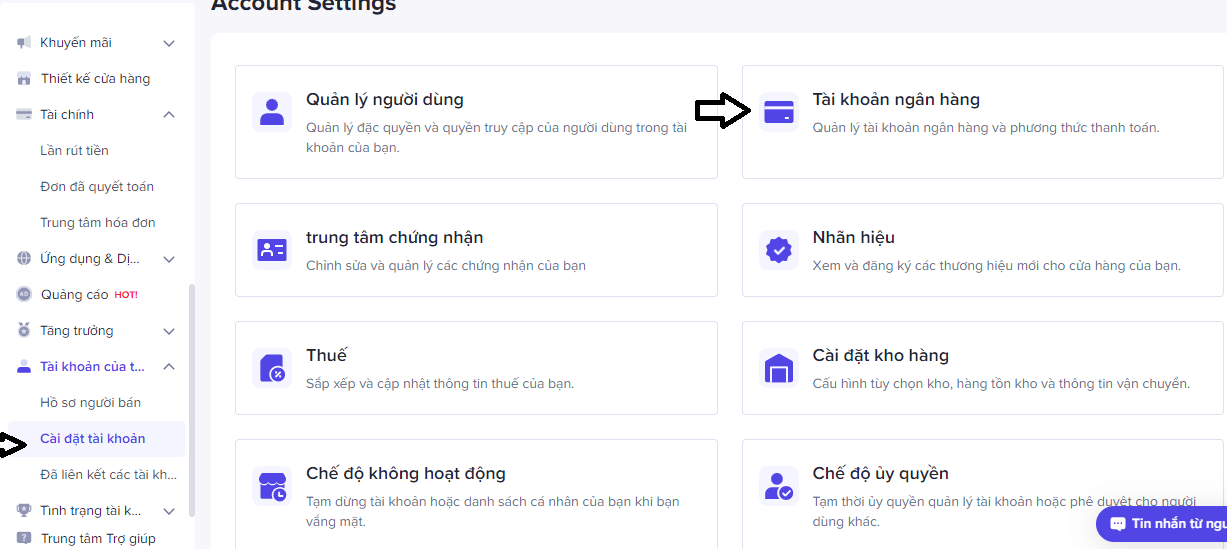1227x549 pixels.
Task: Open Đã liên kết các tài khoản item
Action: (108, 475)
